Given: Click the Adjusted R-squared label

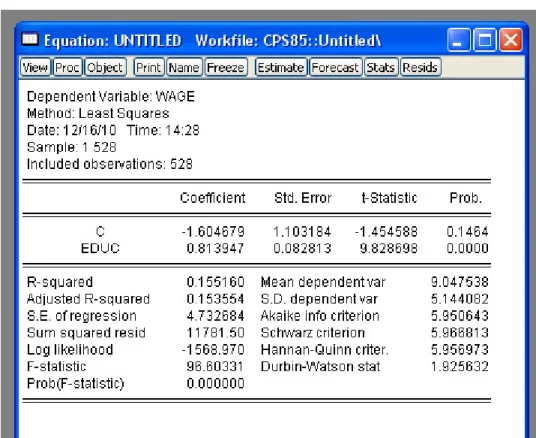Looking at the screenshot, I should 88,299.
